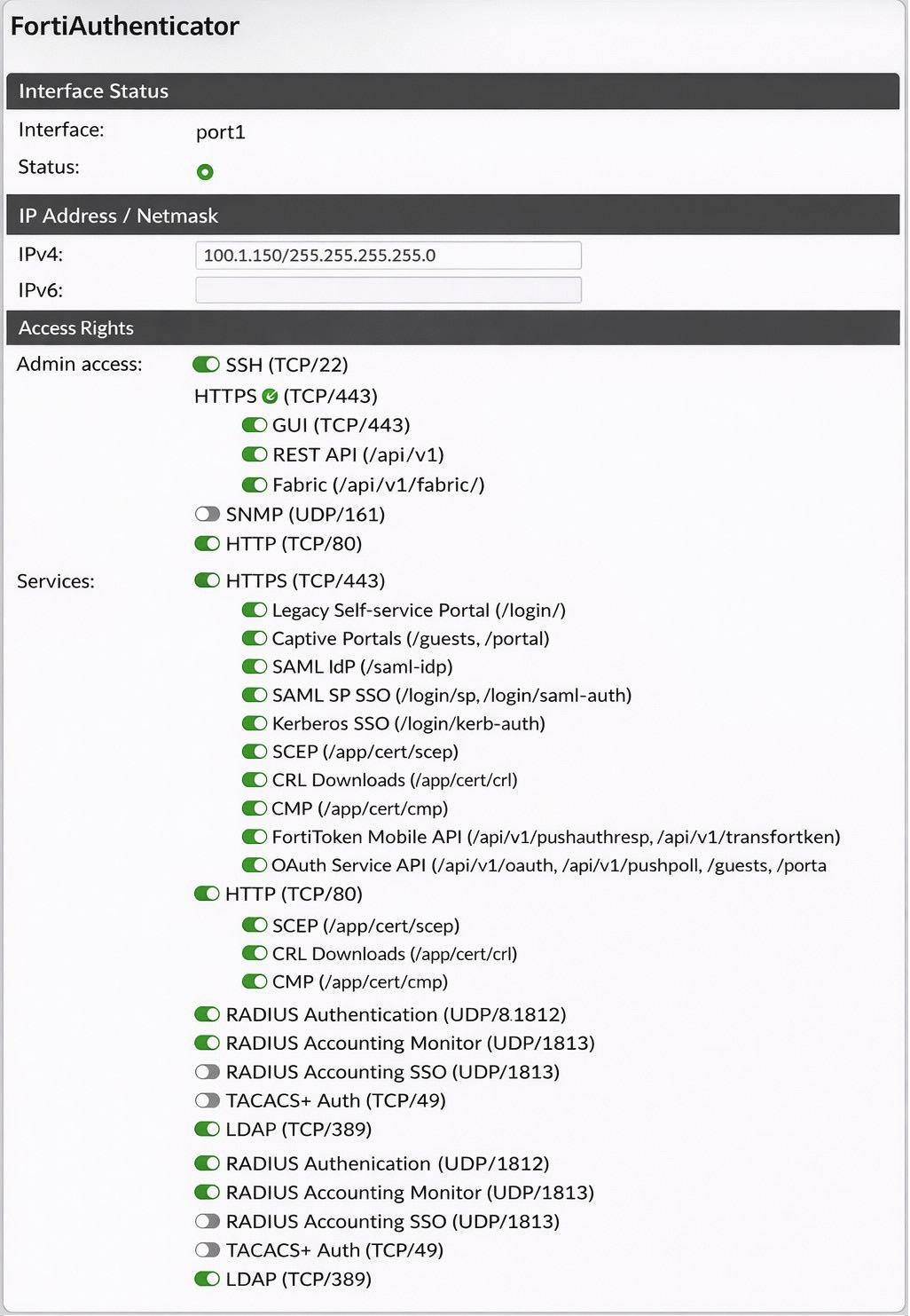The height and width of the screenshot is (1316, 910).
Task: Turn off the REST API toggle
Action: click(x=255, y=454)
